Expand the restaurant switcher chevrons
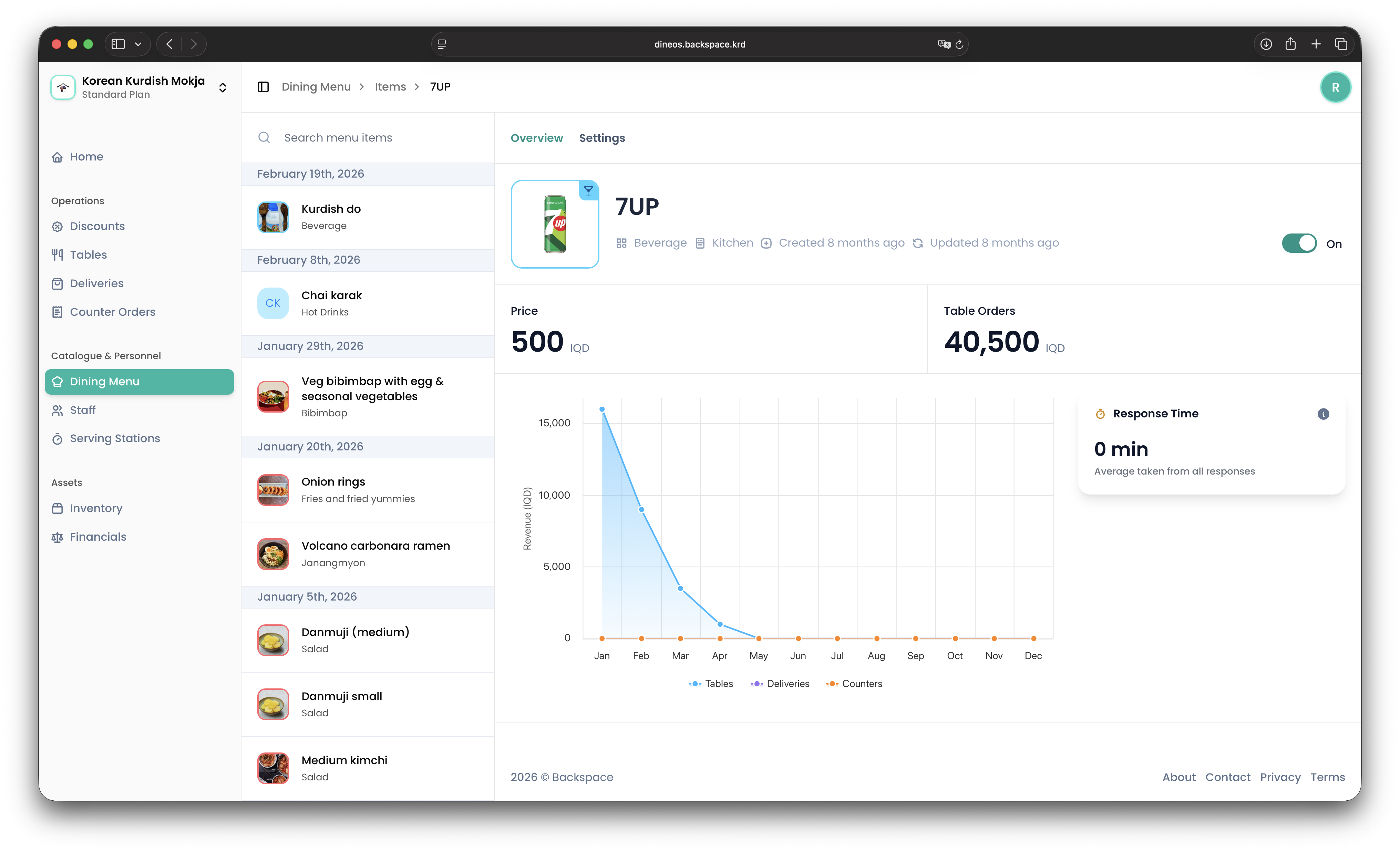The image size is (1400, 852). pos(223,87)
